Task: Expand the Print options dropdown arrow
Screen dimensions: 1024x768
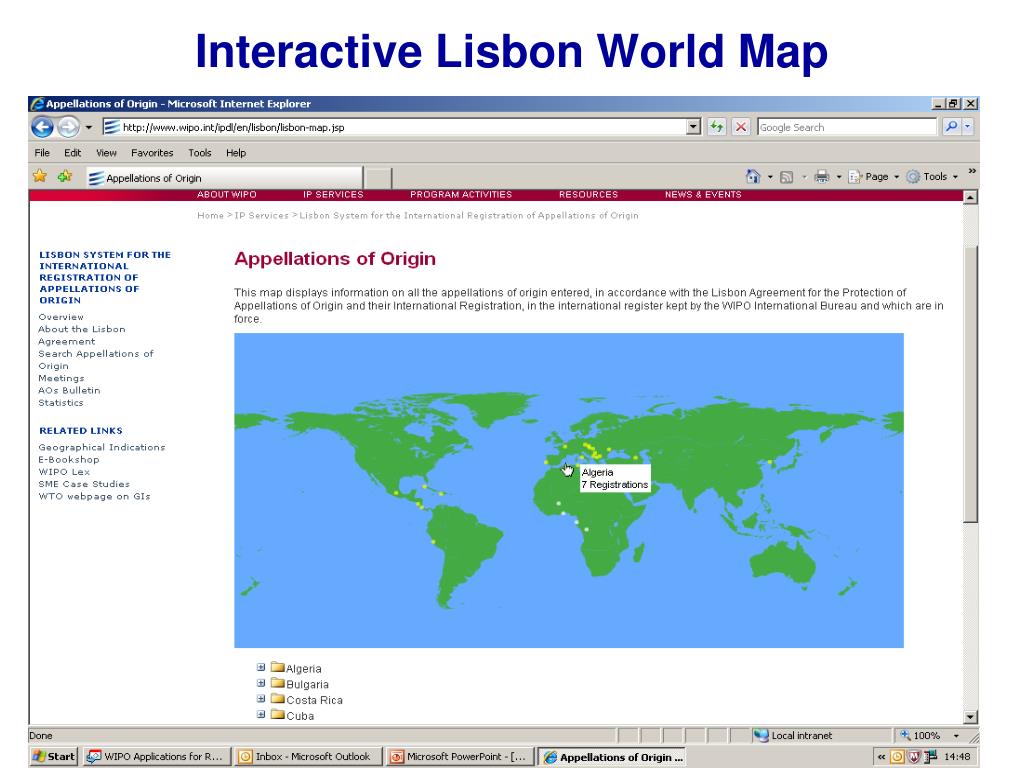Action: click(839, 177)
